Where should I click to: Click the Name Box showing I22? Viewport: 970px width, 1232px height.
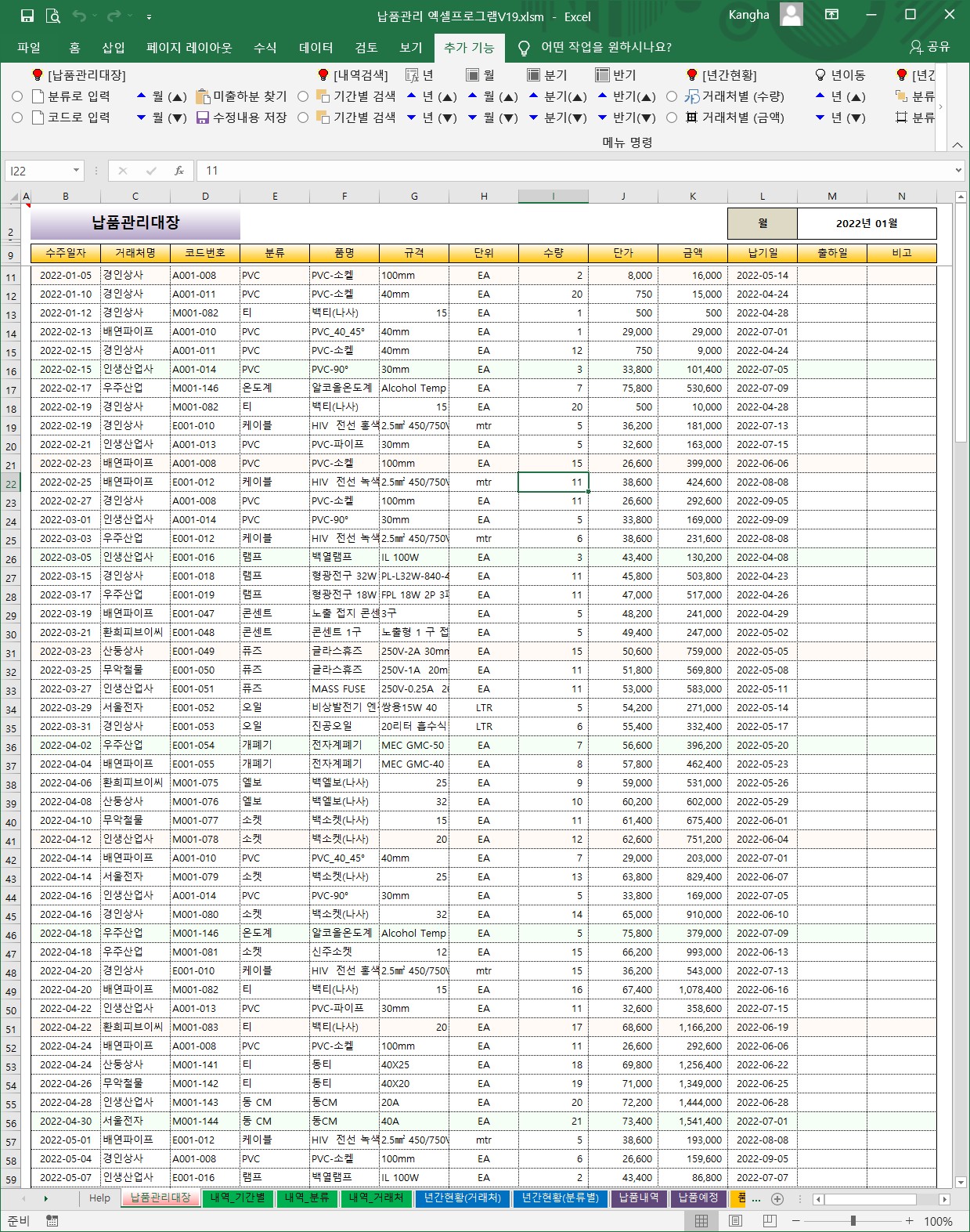(38, 171)
